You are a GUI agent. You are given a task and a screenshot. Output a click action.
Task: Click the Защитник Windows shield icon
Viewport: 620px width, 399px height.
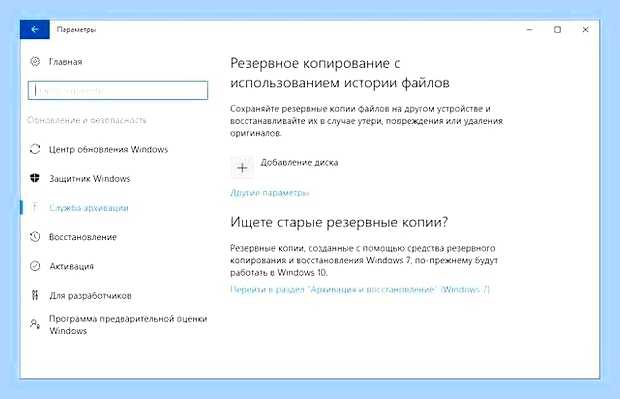[35, 178]
